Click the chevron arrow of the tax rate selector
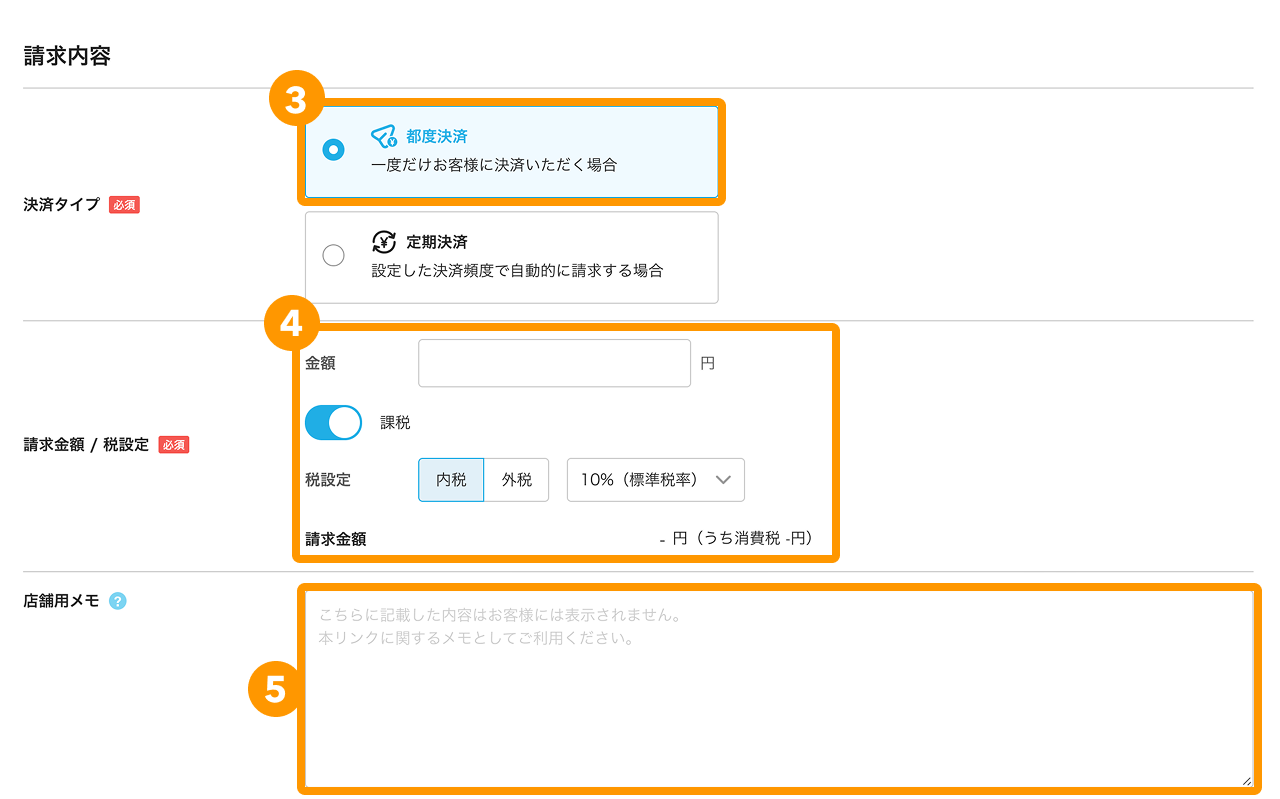 pyautogui.click(x=724, y=480)
